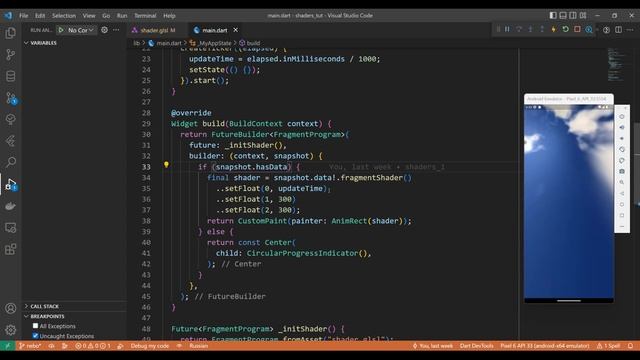Open the Accounts icon in the activity bar

click(x=11, y=308)
